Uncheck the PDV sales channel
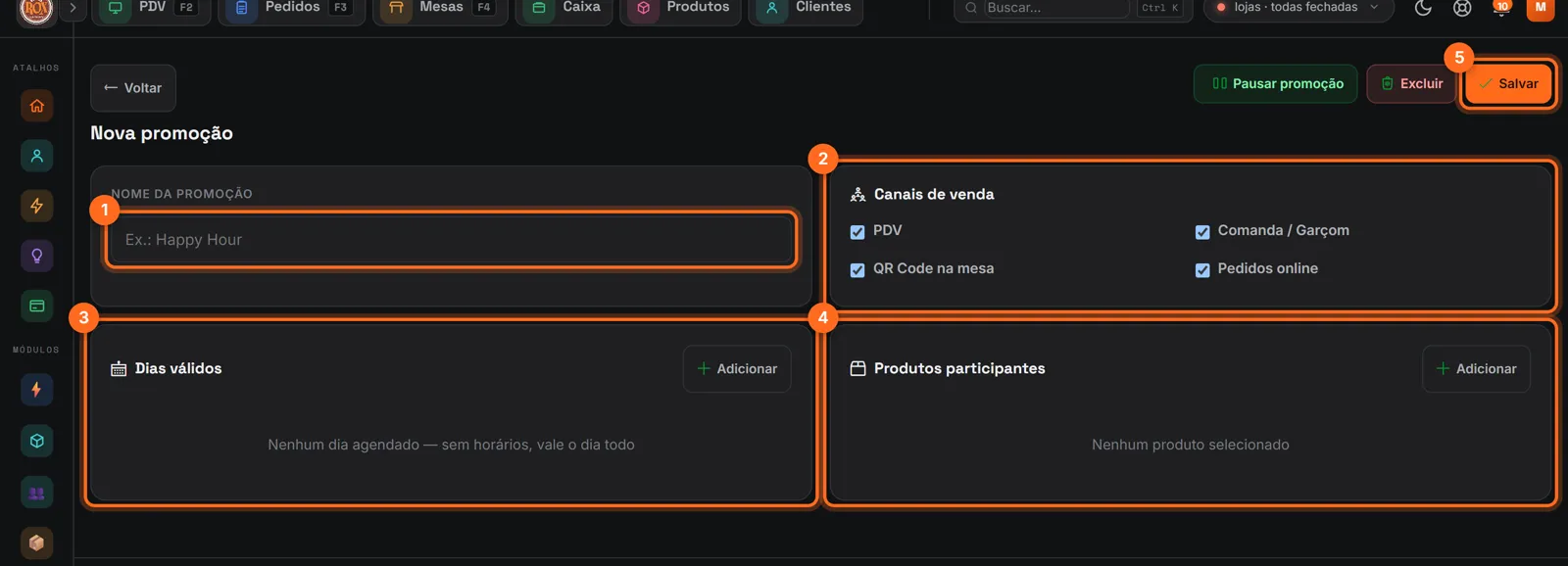This screenshot has height=566, width=1568. 857,232
